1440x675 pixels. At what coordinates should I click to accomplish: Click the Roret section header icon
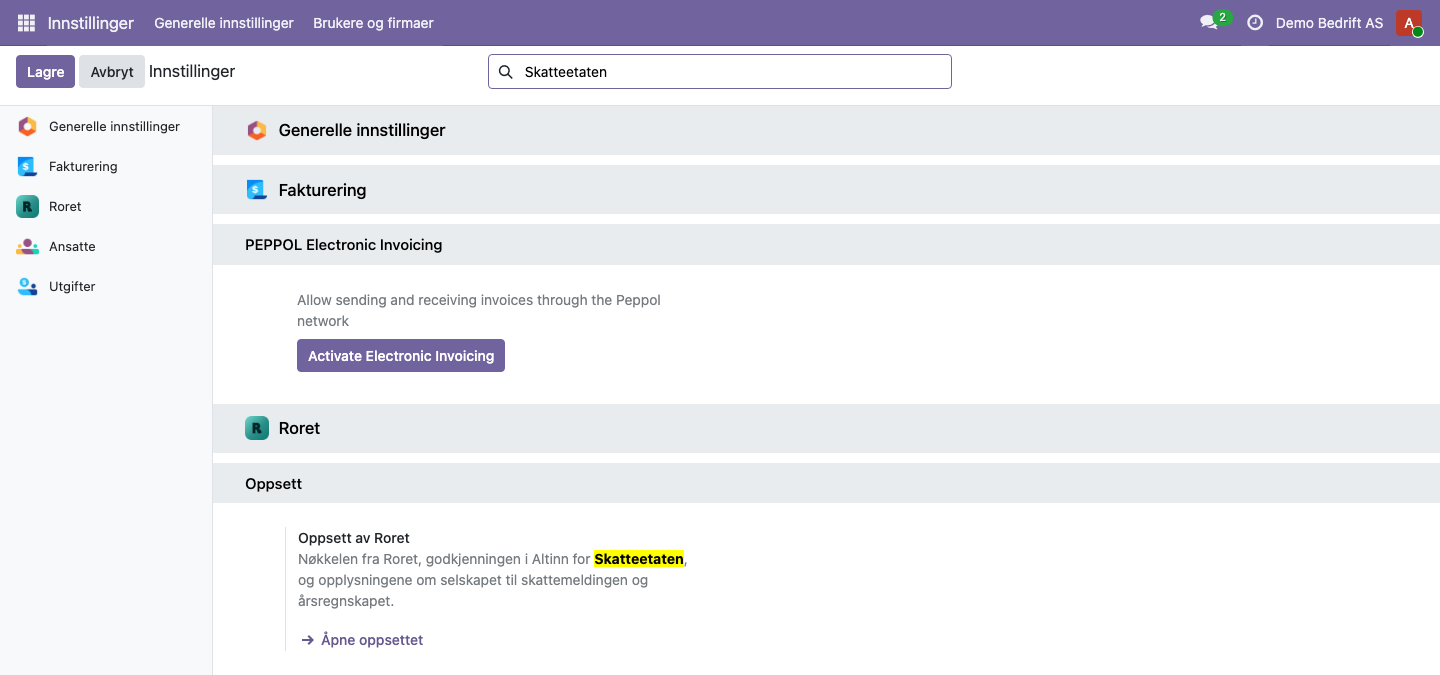pos(257,428)
